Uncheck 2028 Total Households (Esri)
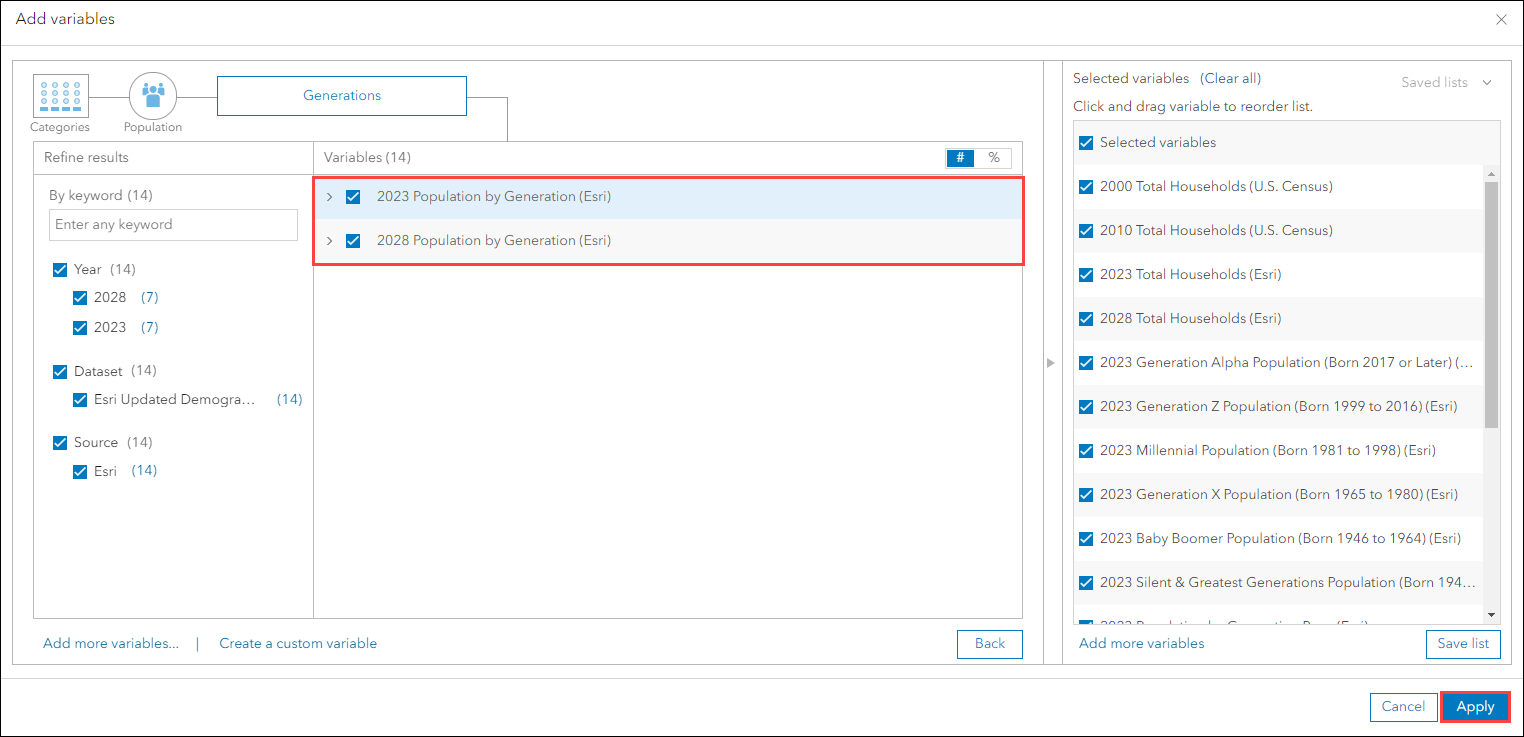 pos(1086,319)
